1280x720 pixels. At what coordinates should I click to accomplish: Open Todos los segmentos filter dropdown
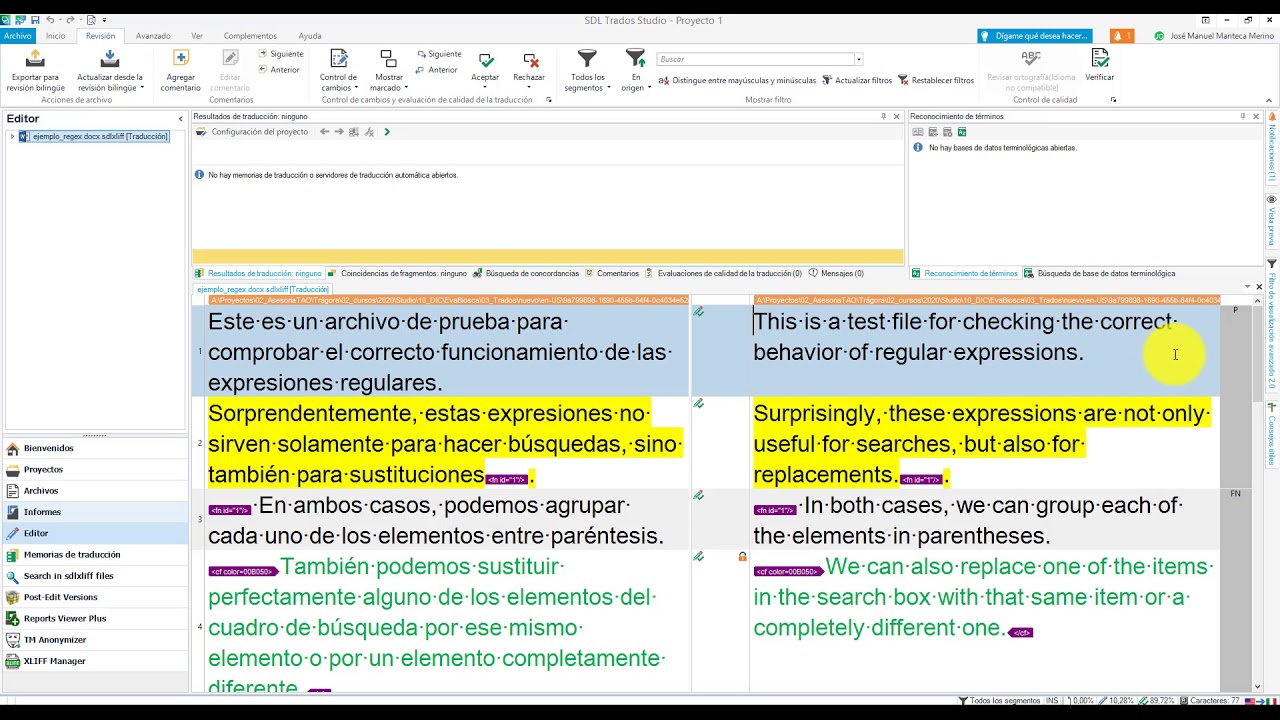click(x=588, y=71)
